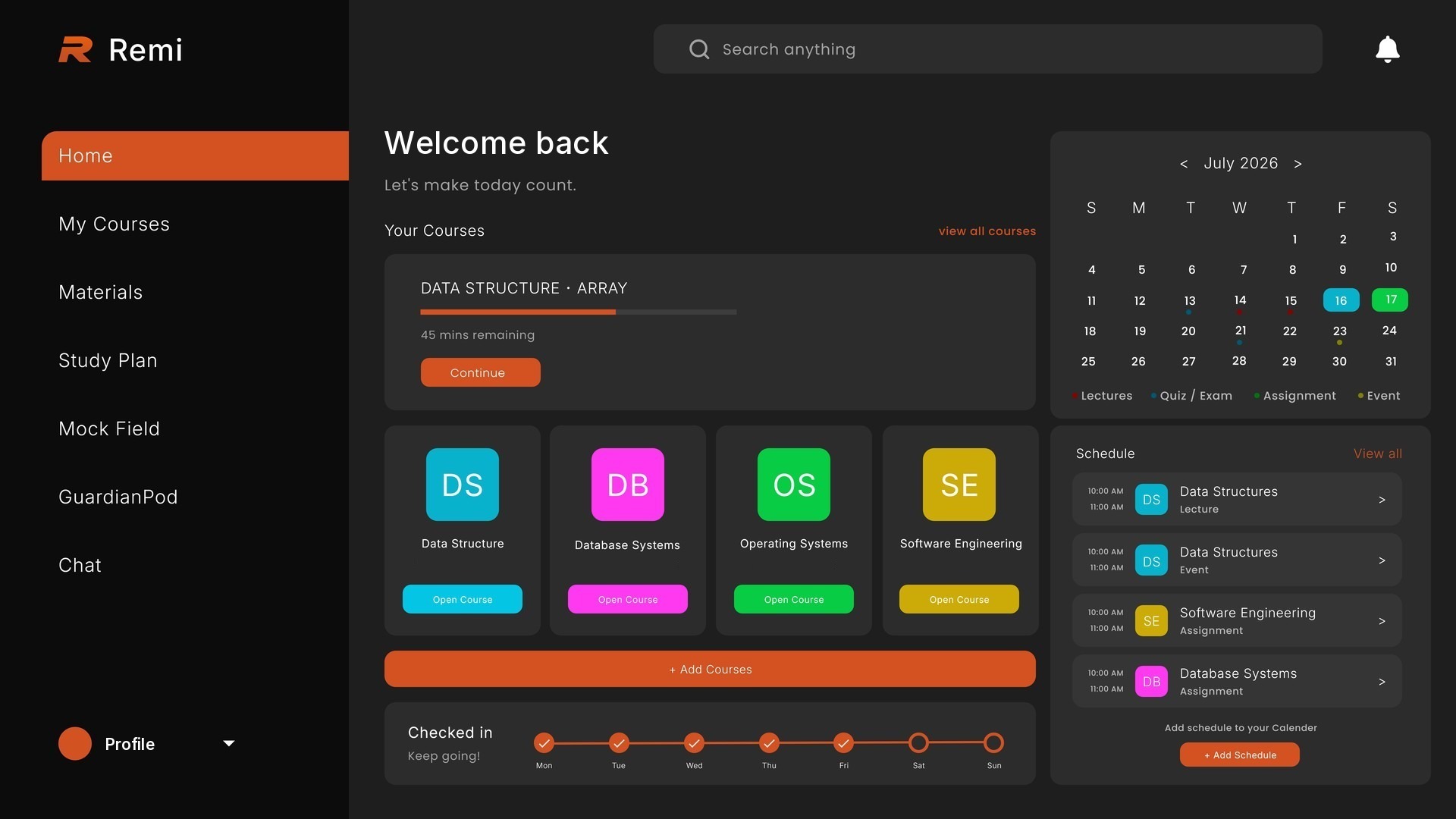
Task: Click the orange Profile avatar
Action: [75, 743]
